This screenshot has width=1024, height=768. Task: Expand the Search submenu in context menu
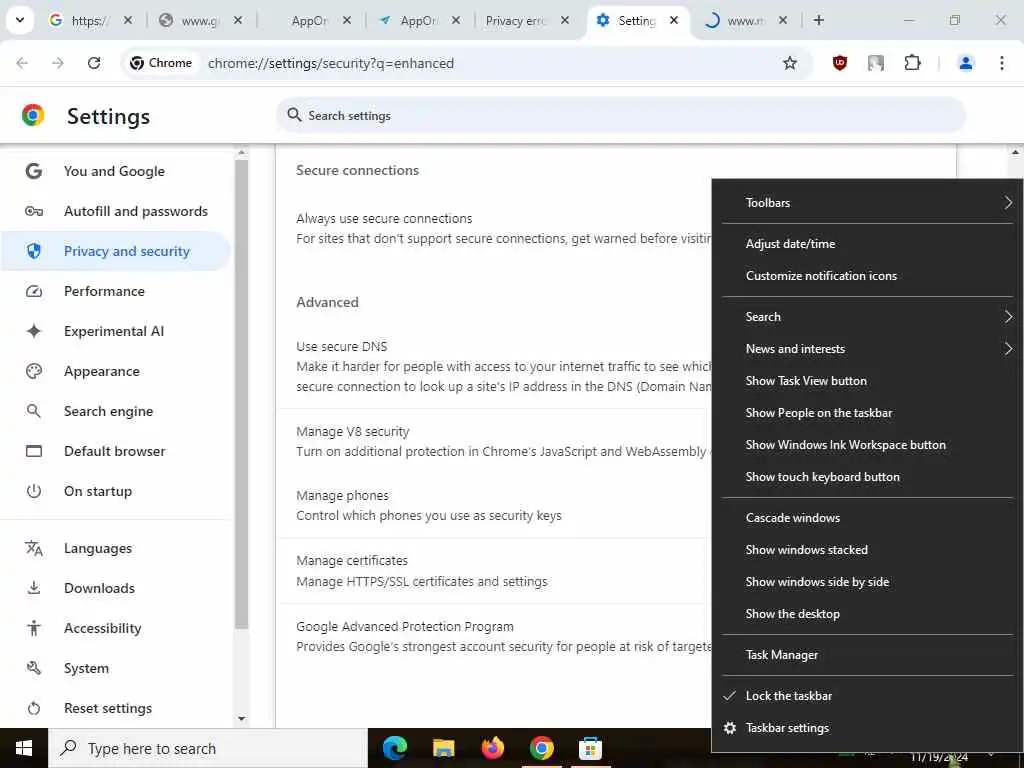click(x=867, y=317)
